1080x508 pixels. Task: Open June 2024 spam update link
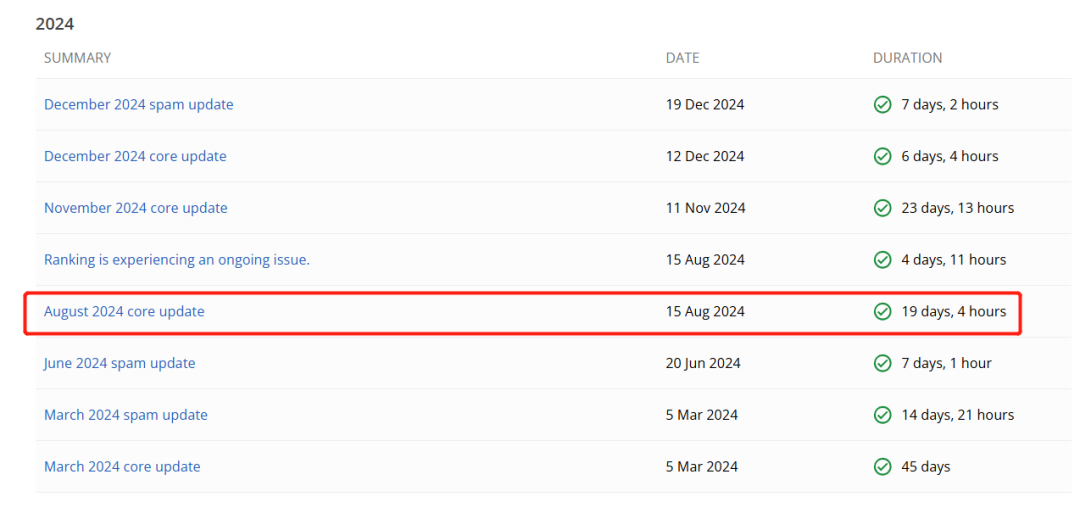tap(119, 363)
